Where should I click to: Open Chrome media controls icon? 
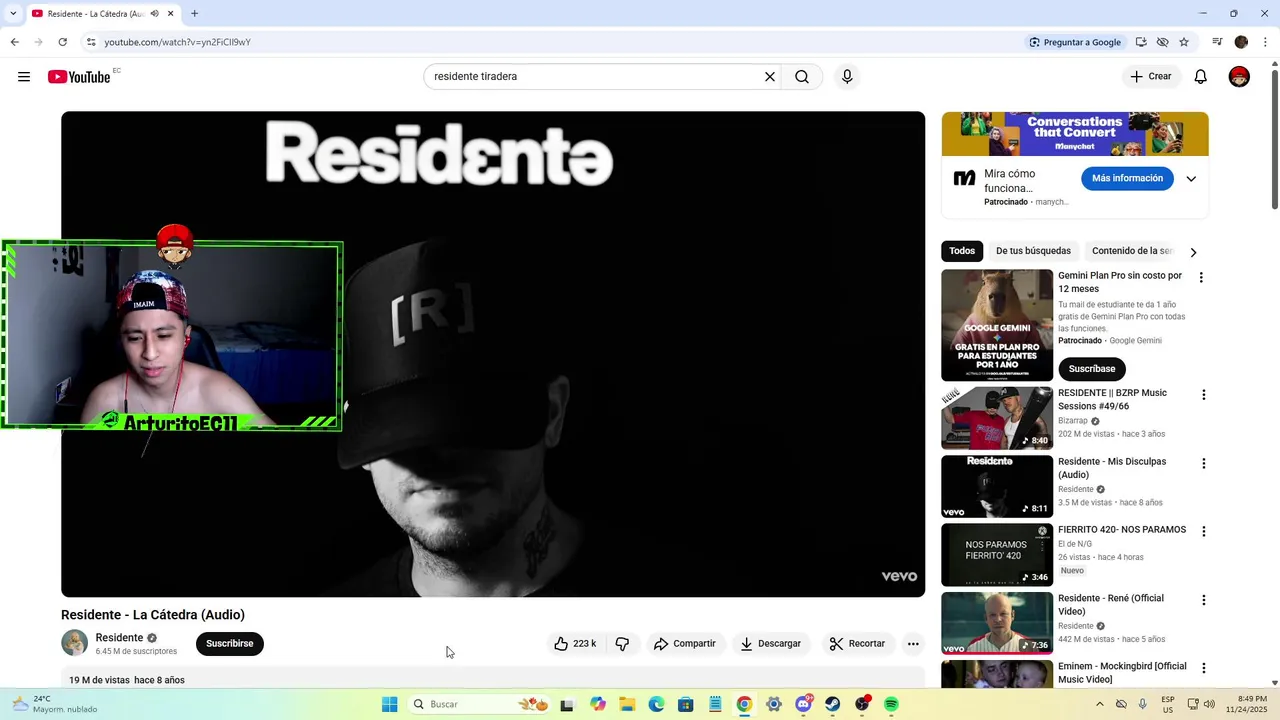tap(1217, 42)
